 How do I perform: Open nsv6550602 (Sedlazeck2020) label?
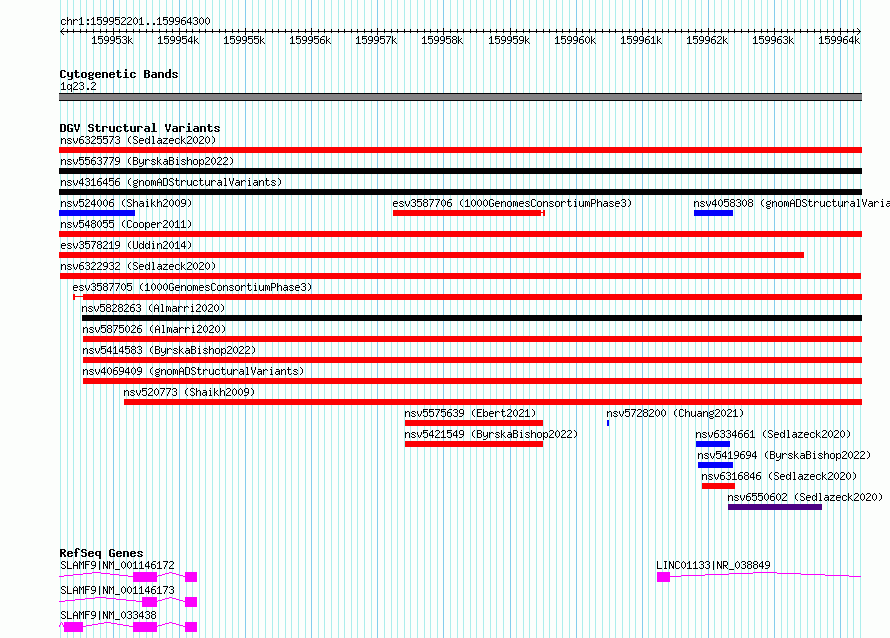(805, 497)
